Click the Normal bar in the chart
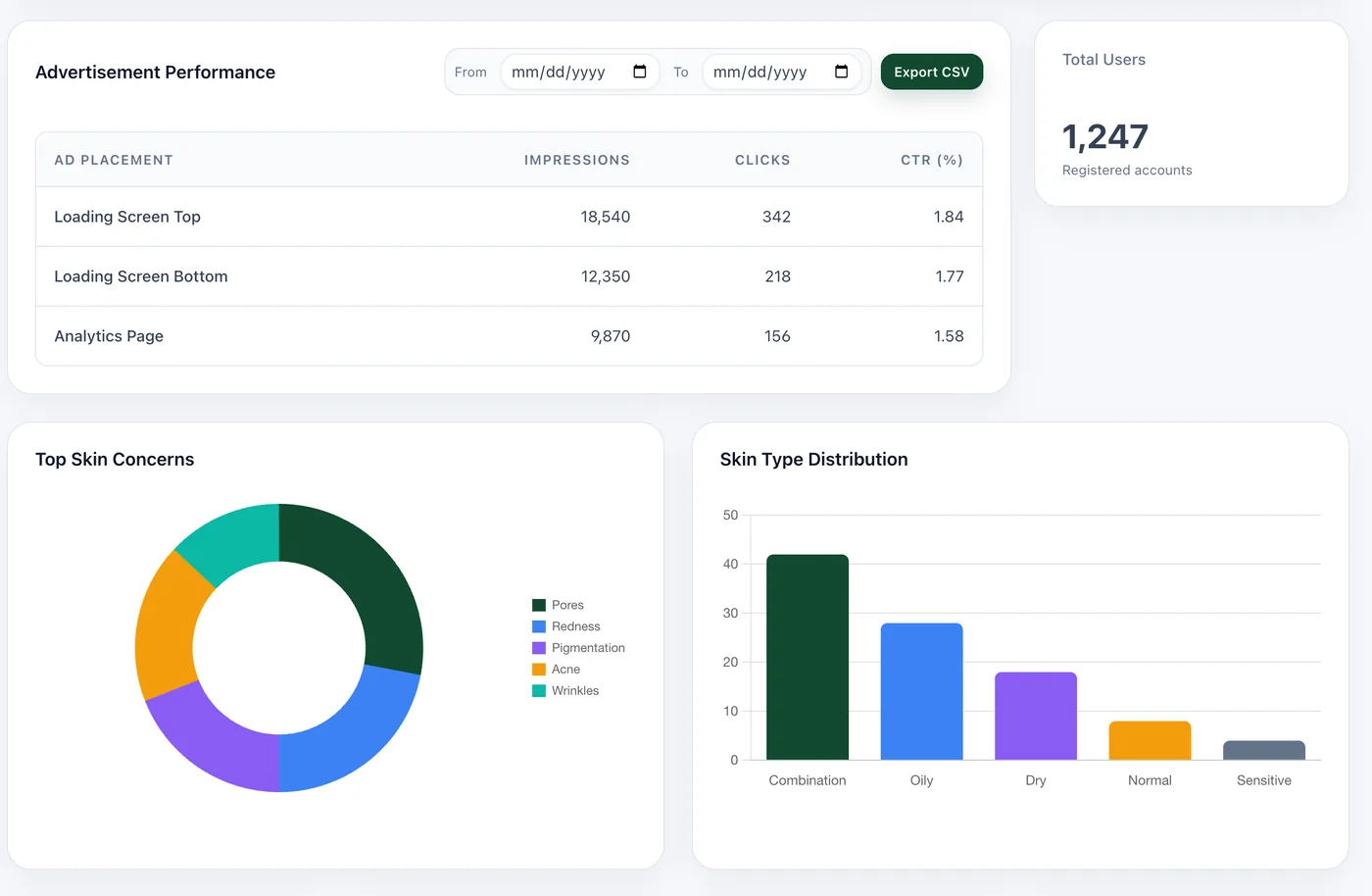Image resolution: width=1372 pixels, height=896 pixels. (1151, 740)
